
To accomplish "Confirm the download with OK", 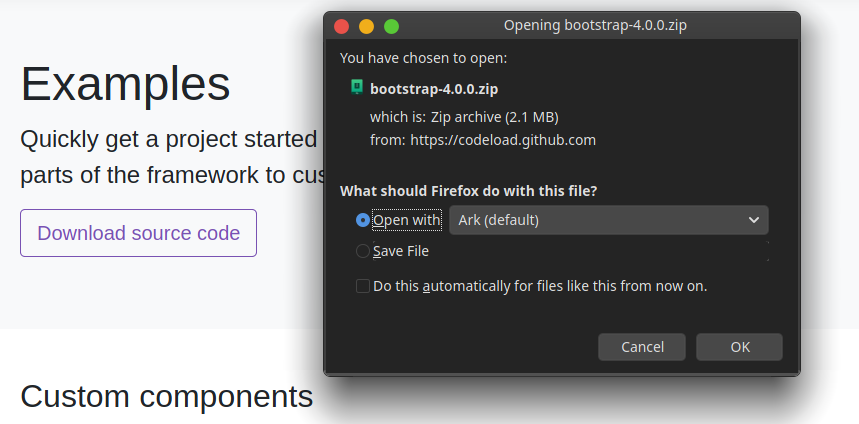I will [739, 347].
